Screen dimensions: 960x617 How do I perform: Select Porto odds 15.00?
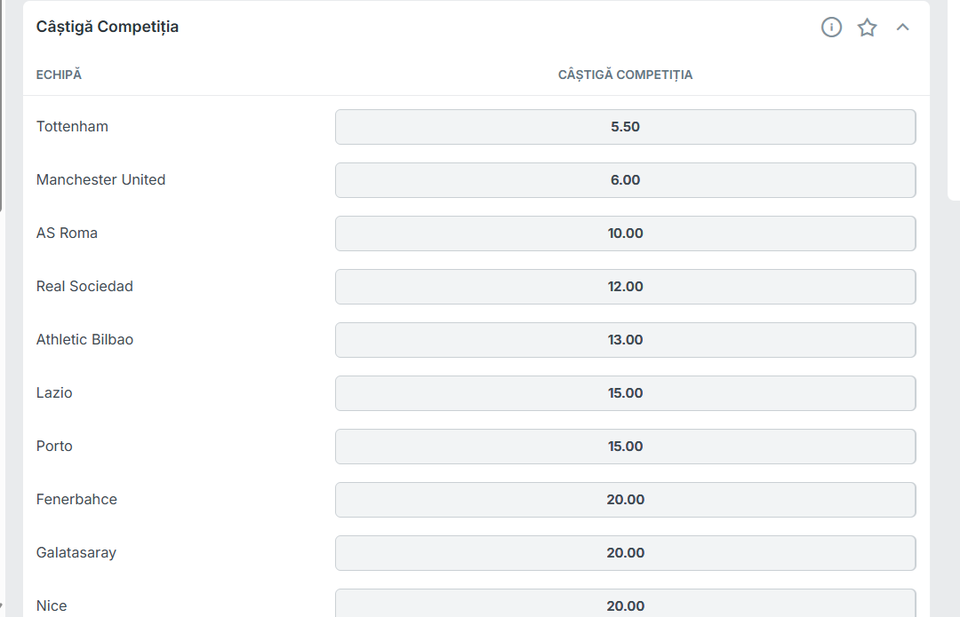click(x=625, y=446)
